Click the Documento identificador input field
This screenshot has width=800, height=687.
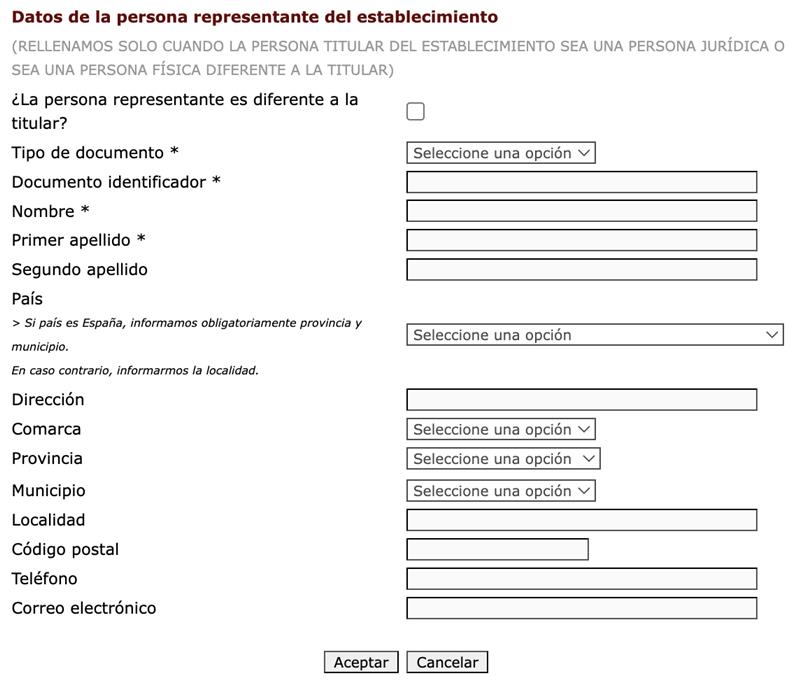583,183
